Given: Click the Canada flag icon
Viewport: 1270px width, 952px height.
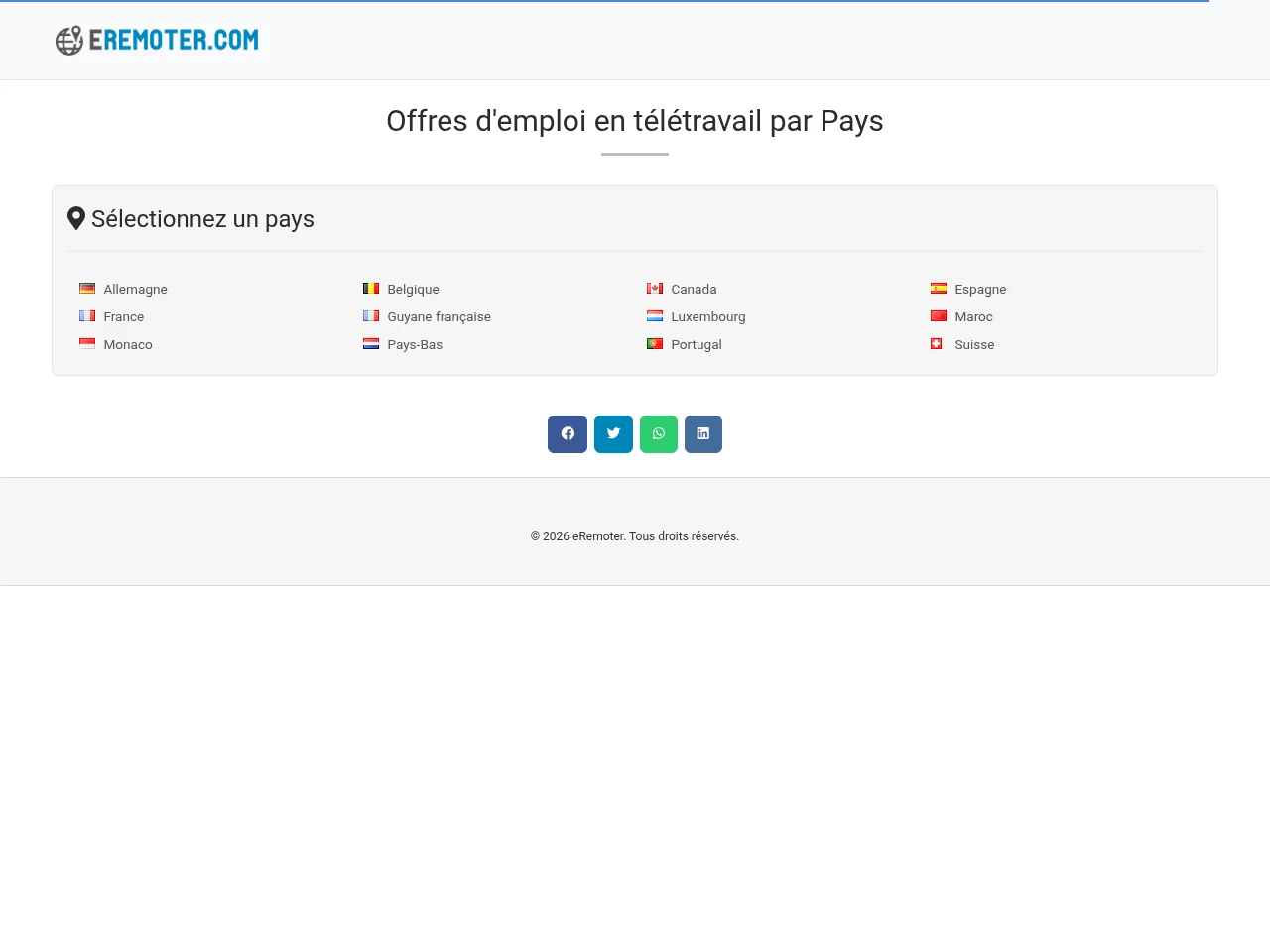Looking at the screenshot, I should click(655, 289).
